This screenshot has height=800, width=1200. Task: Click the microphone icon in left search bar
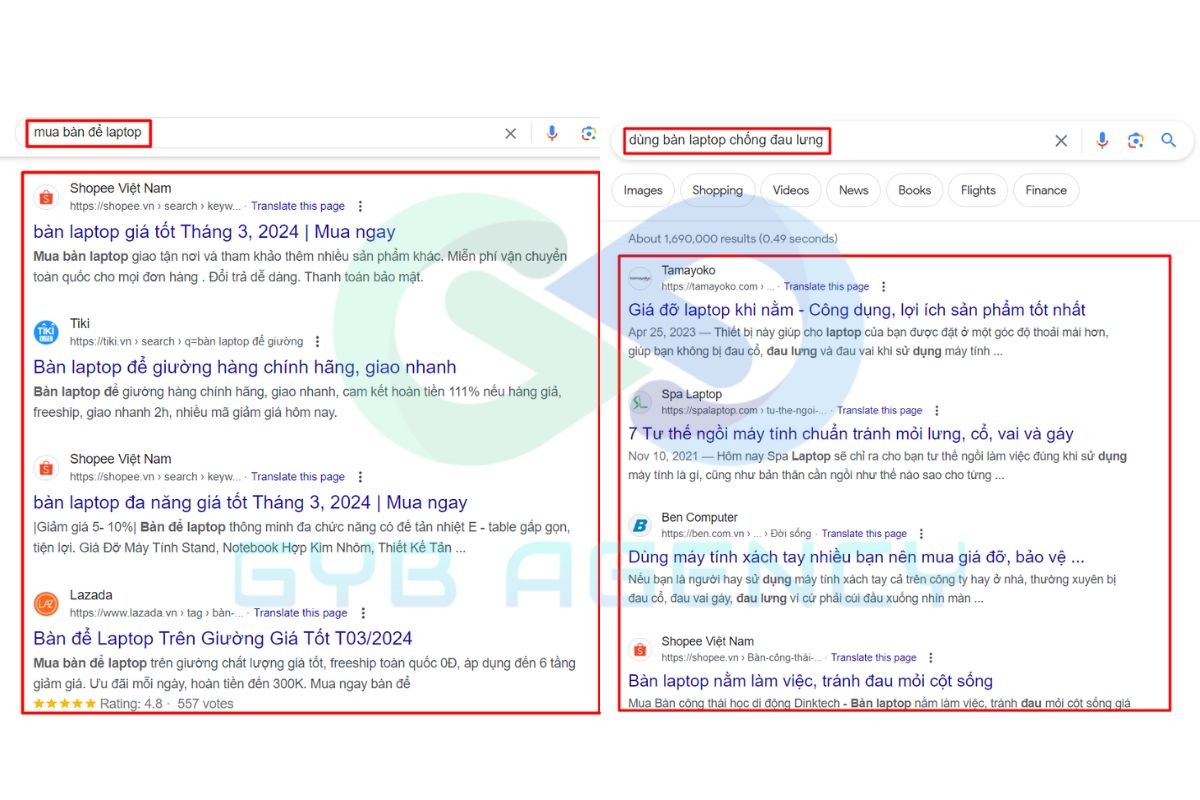pyautogui.click(x=551, y=134)
